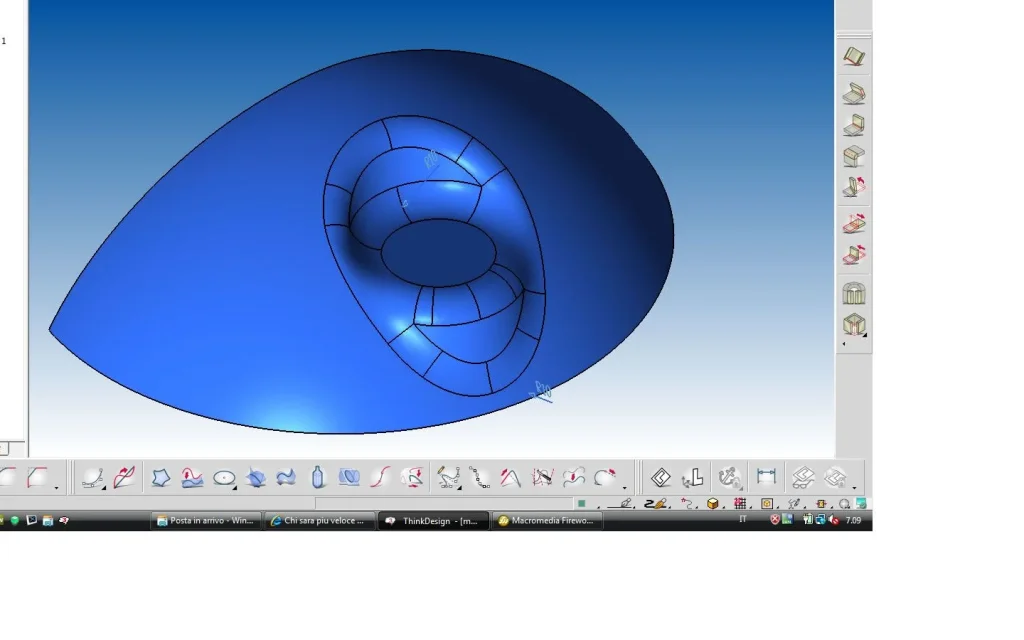Select the wavy curves with red arrow tool
This screenshot has height=640, width=1024.
[x=573, y=477]
